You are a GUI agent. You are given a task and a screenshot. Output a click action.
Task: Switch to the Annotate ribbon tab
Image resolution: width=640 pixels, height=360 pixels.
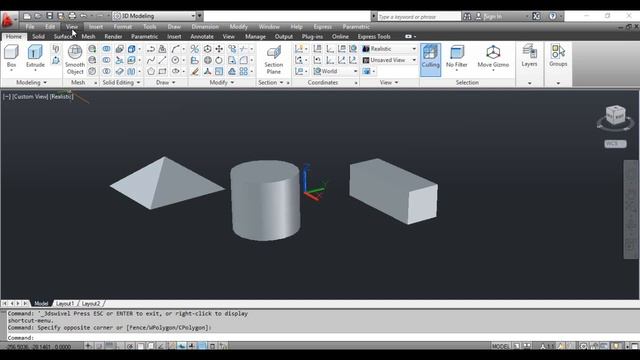pyautogui.click(x=202, y=36)
